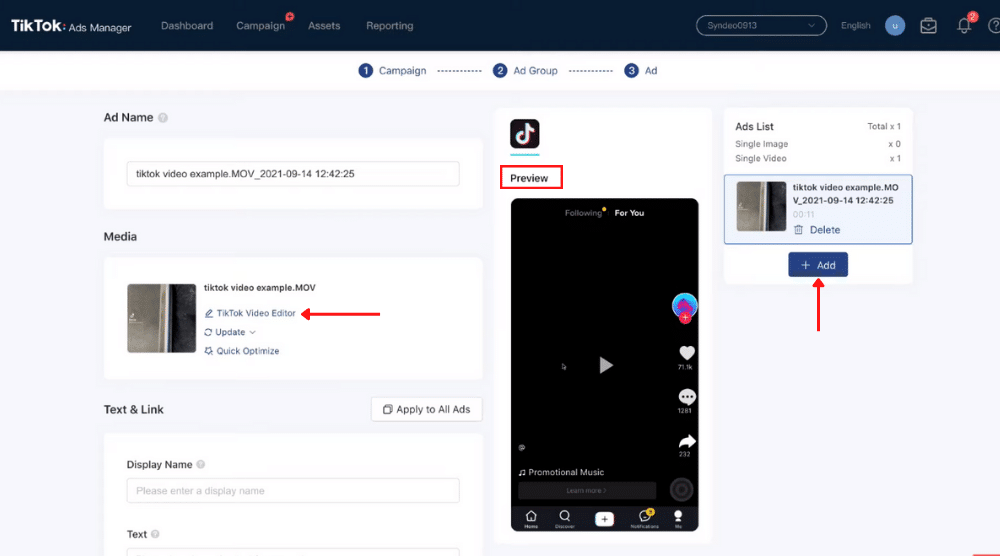
Task: Expand the Syndeo0913 account dropdown
Action: [x=761, y=26]
